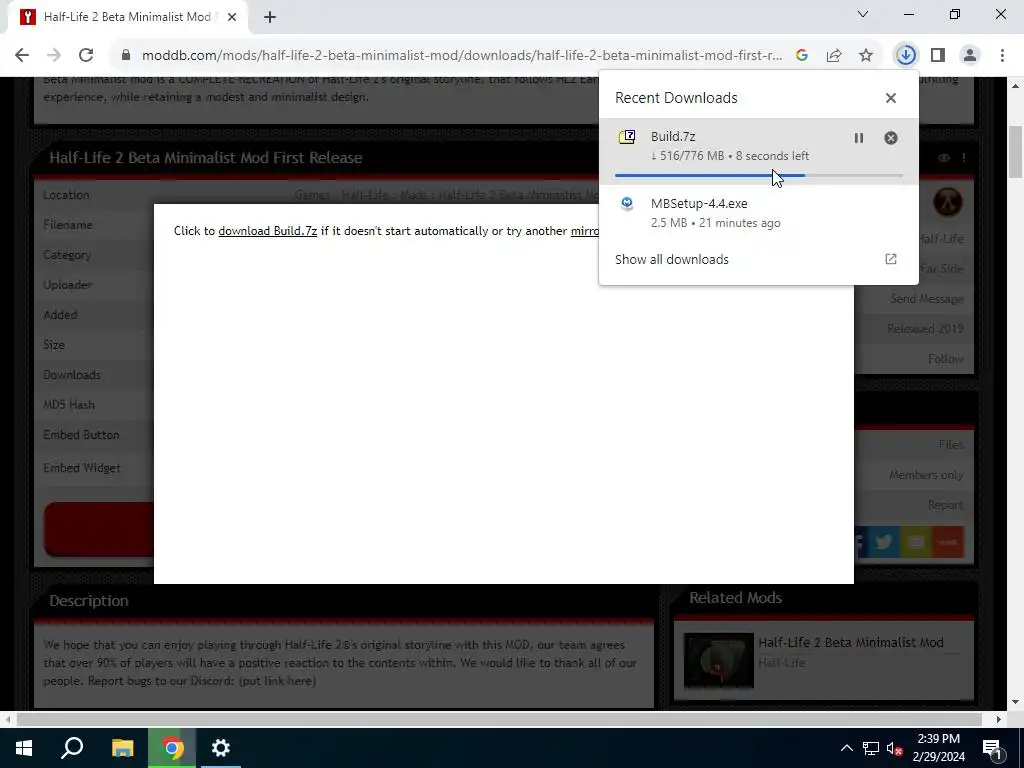
Task: Click external link icon beside Show all downloads
Action: [x=891, y=259]
